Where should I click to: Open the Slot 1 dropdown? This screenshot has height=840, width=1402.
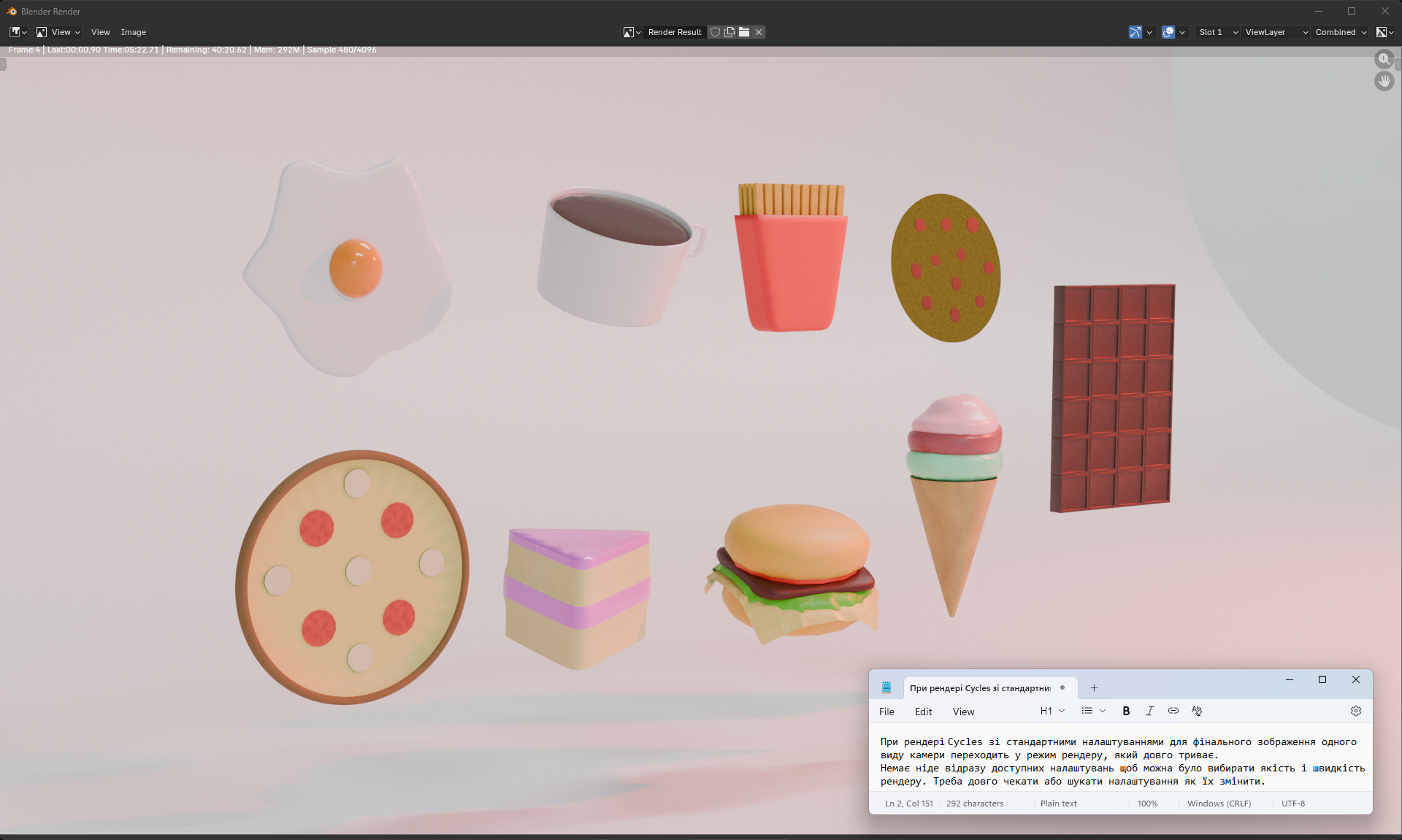[1218, 32]
